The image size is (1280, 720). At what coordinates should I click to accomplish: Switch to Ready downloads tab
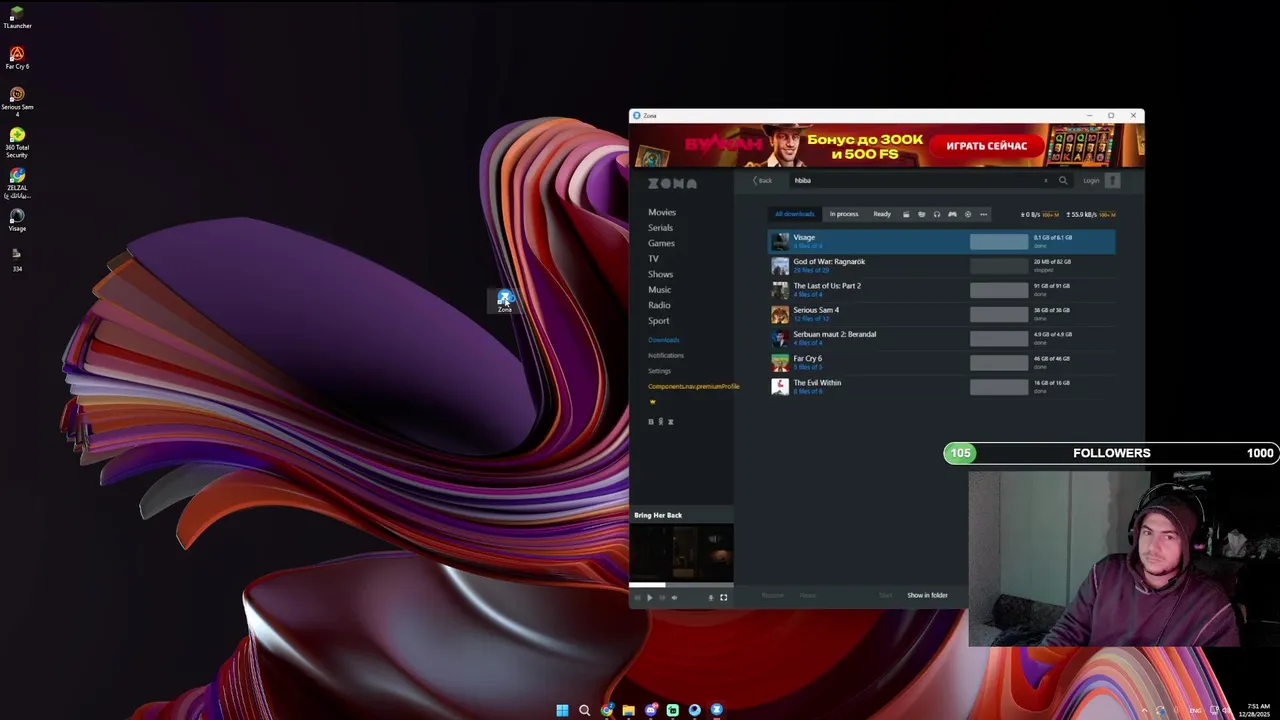coord(882,214)
